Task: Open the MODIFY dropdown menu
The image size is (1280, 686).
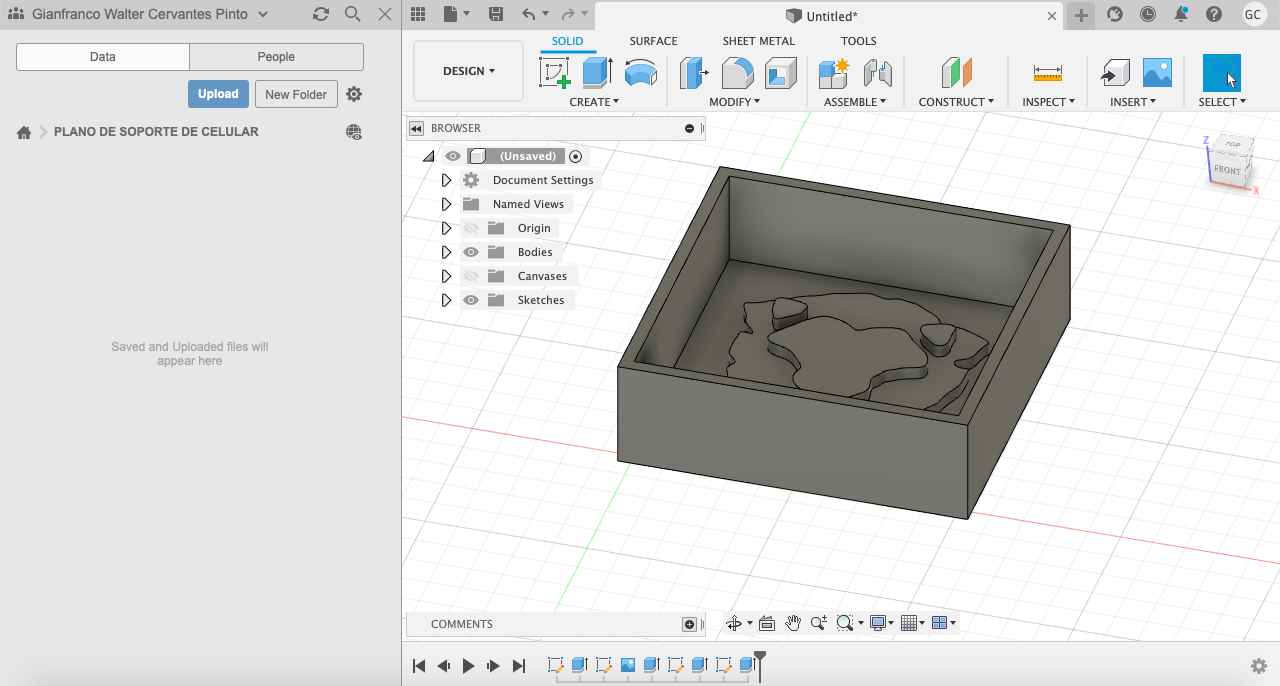Action: click(735, 102)
